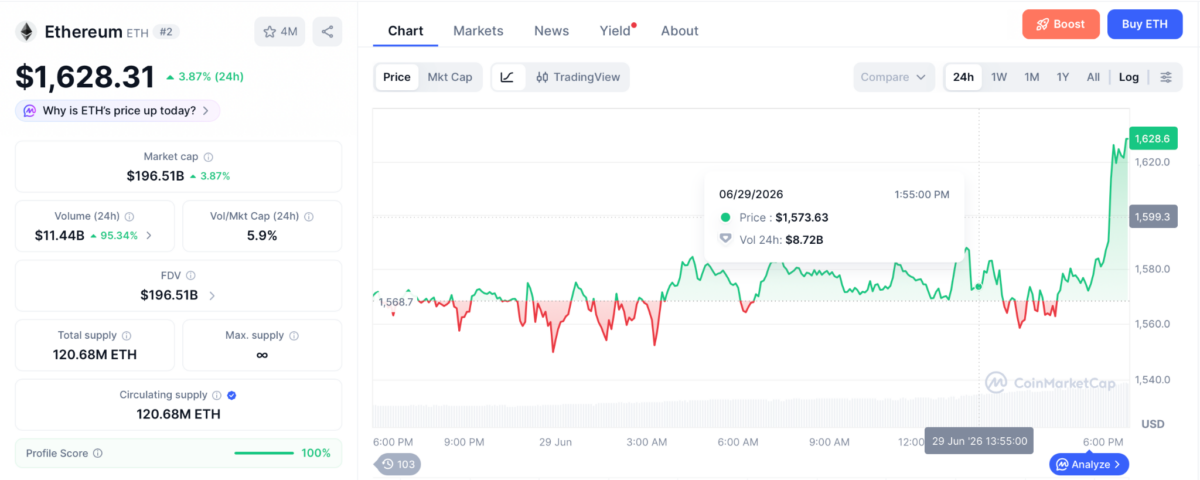Open the Compare dropdown
Image resolution: width=1200 pixels, height=480 pixels.
pos(894,77)
